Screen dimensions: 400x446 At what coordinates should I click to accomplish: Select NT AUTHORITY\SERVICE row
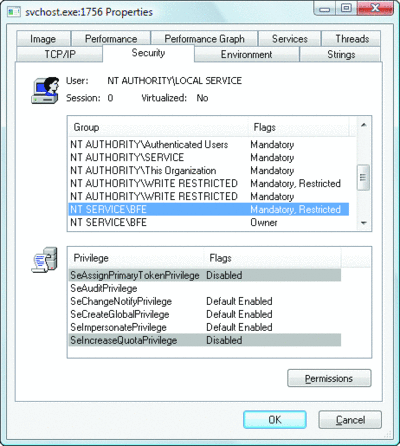(x=209, y=157)
